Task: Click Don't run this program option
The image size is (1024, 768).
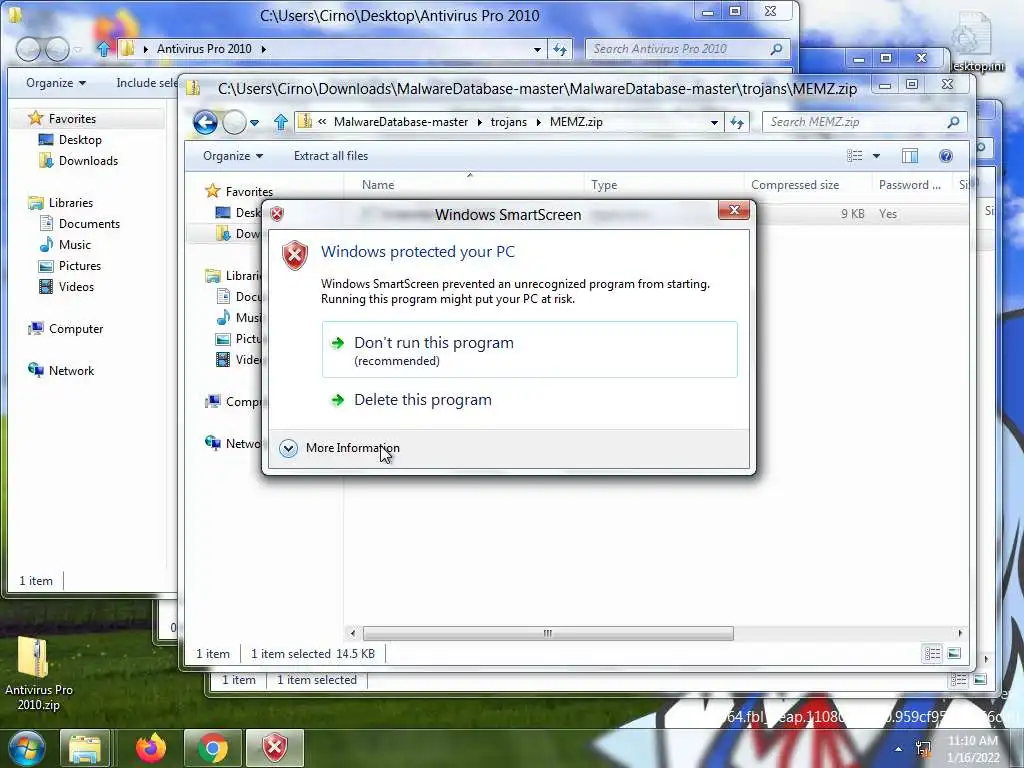Action: (529, 349)
